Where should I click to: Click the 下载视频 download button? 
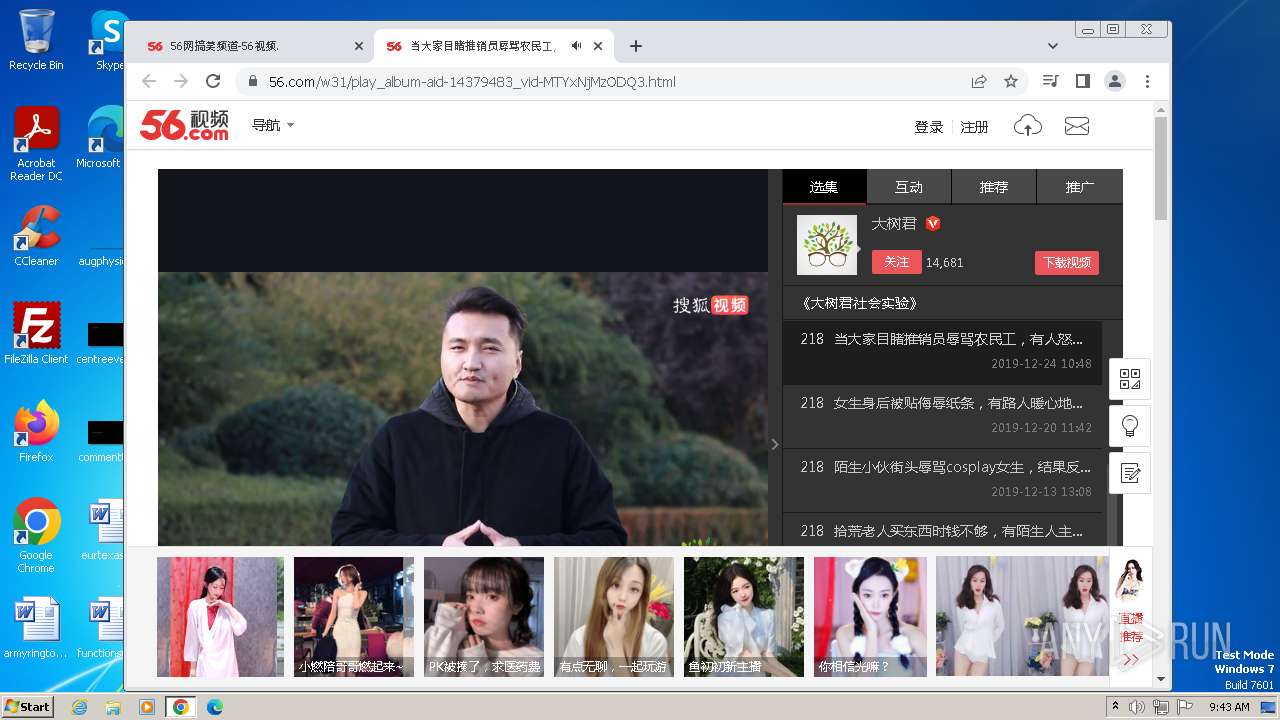[1067, 263]
